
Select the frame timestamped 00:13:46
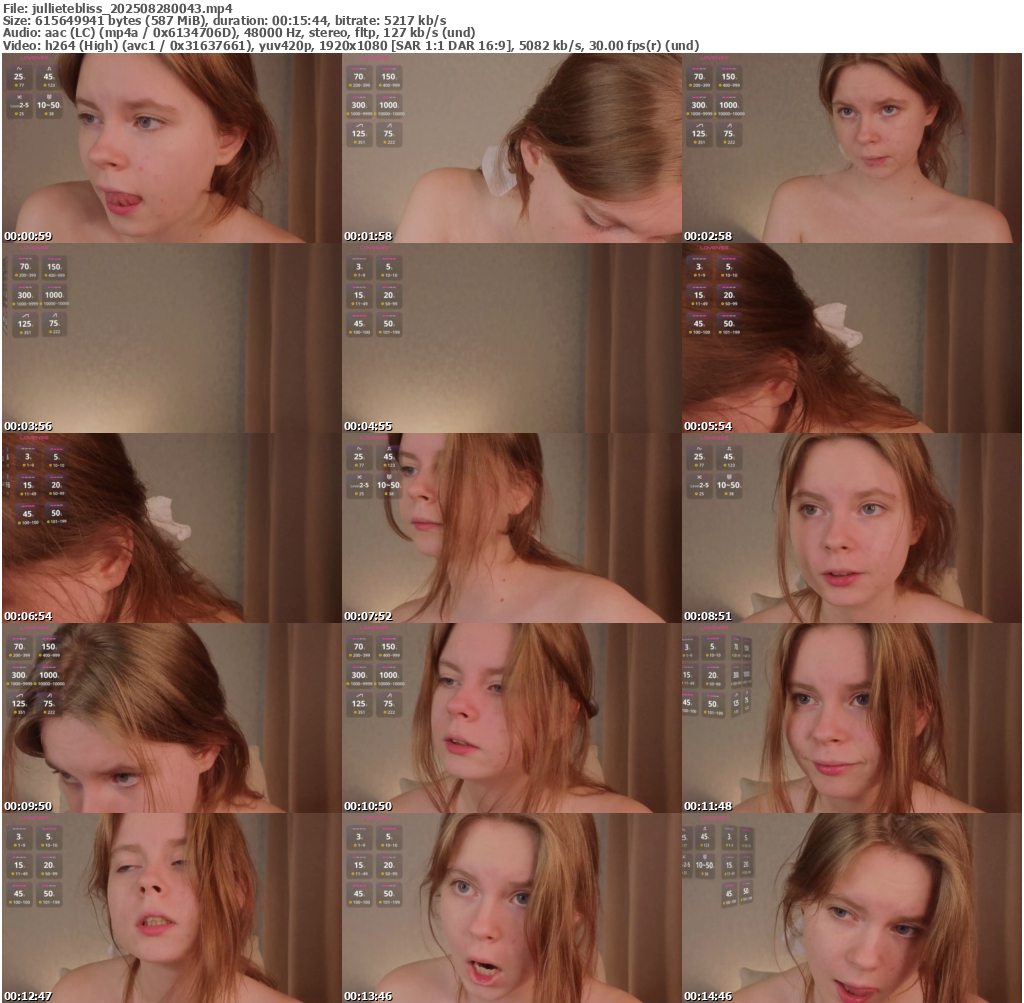point(511,908)
